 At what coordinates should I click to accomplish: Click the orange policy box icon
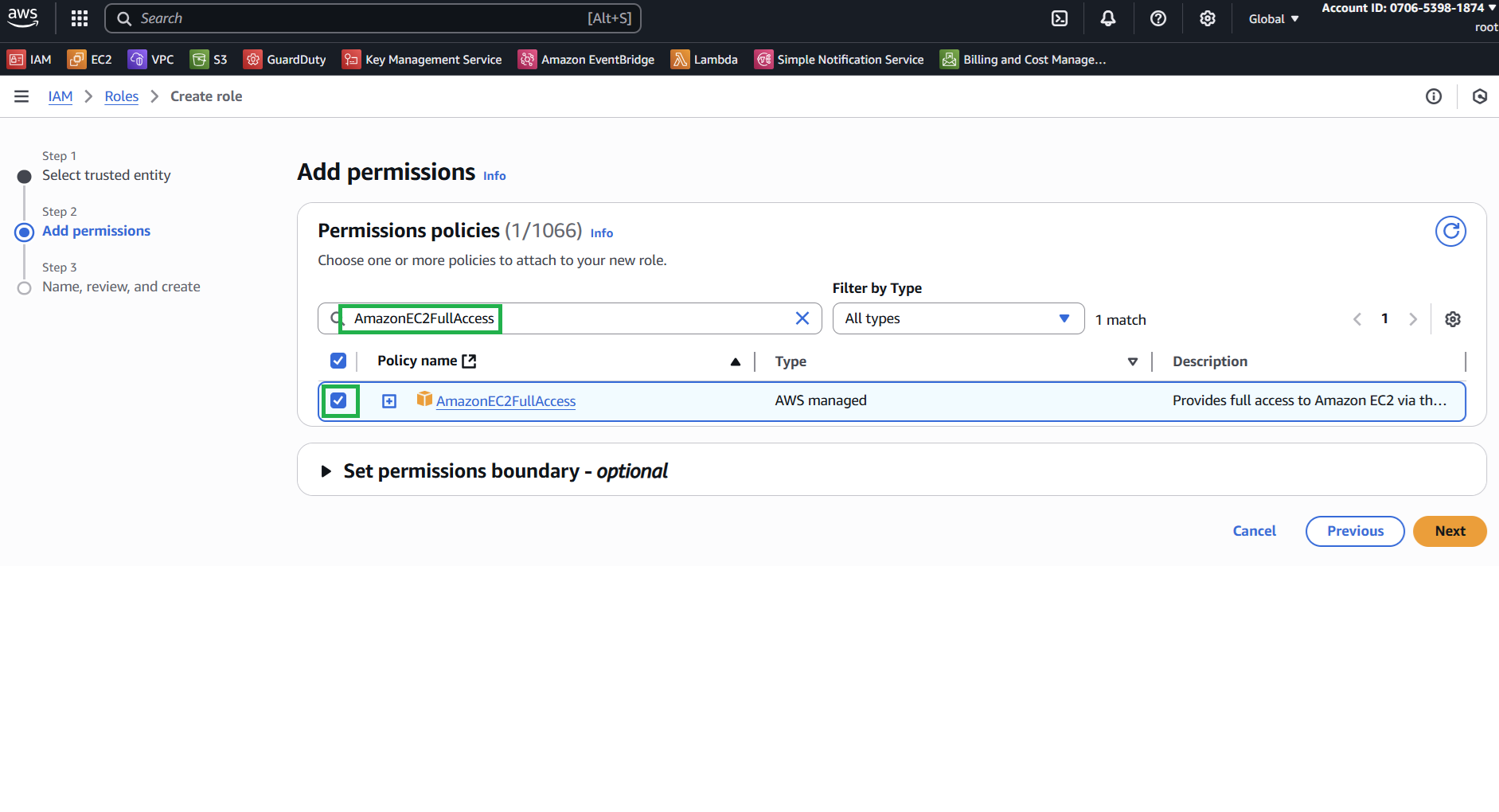(424, 399)
